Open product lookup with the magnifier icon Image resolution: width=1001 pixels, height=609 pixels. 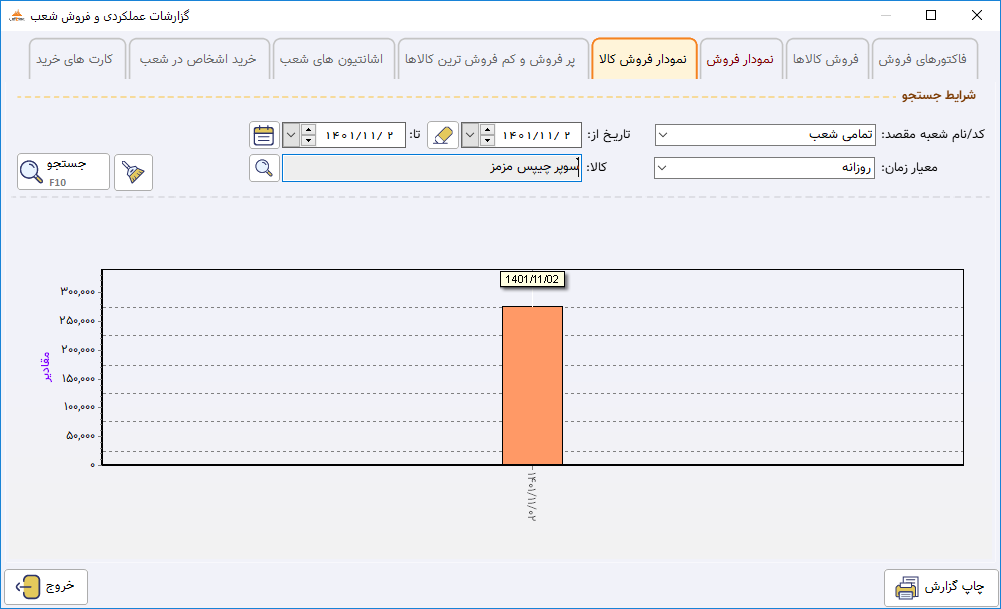264,168
